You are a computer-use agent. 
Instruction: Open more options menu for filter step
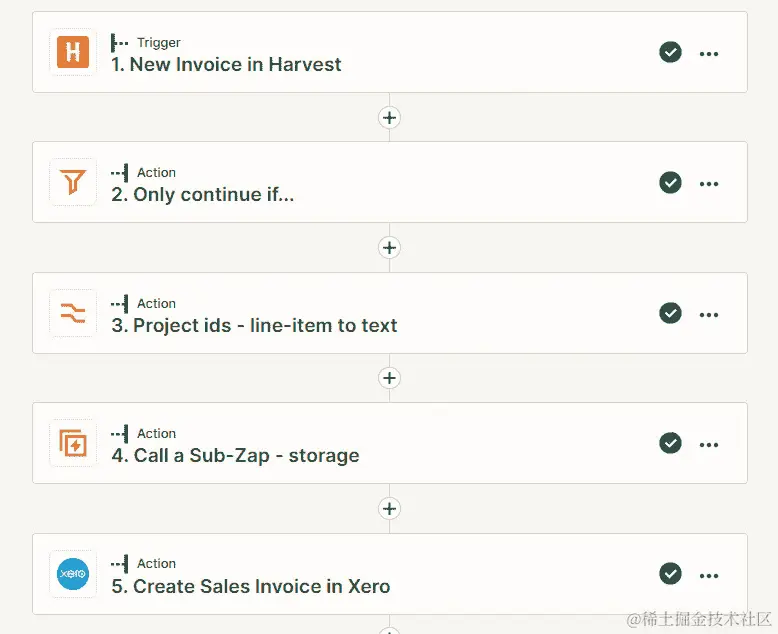pos(709,183)
